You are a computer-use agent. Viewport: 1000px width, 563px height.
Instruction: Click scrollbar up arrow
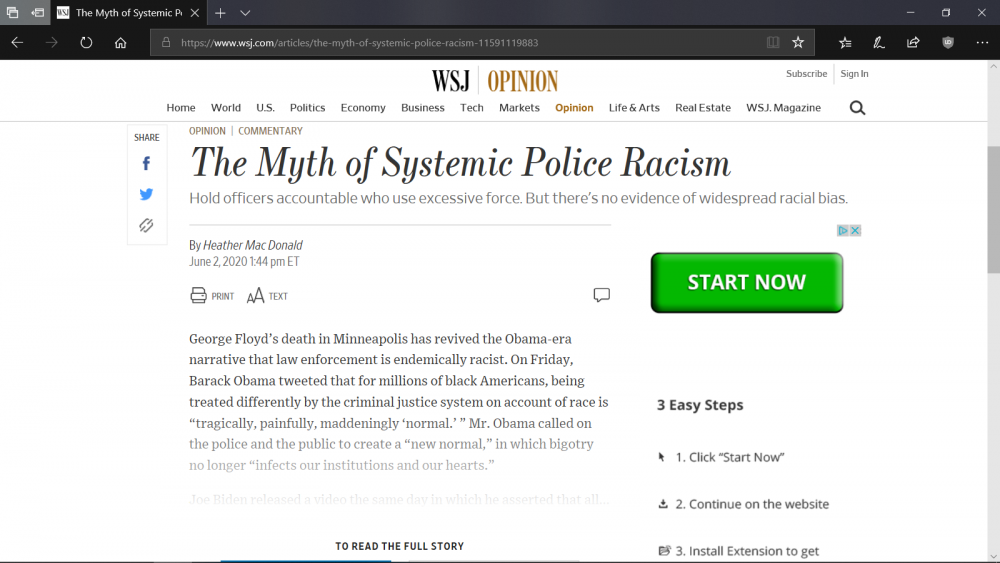994,66
